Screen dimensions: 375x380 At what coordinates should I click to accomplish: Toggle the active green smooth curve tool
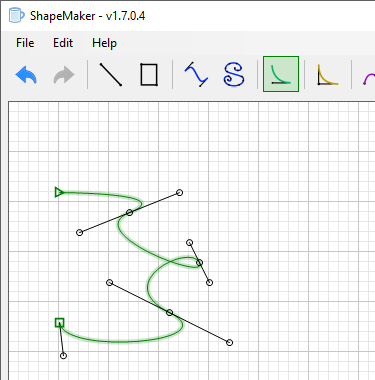click(281, 74)
